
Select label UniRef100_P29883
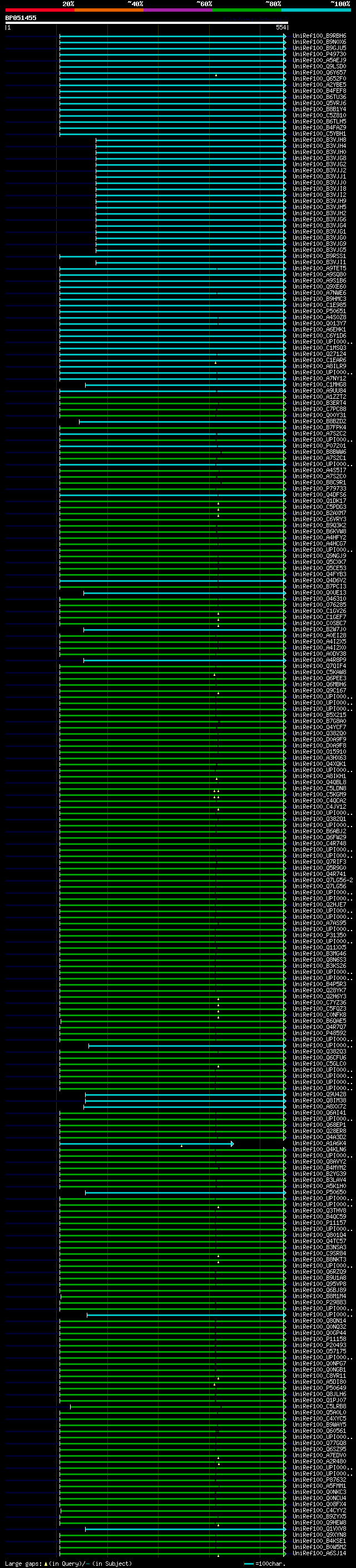pyautogui.click(x=319, y=1303)
